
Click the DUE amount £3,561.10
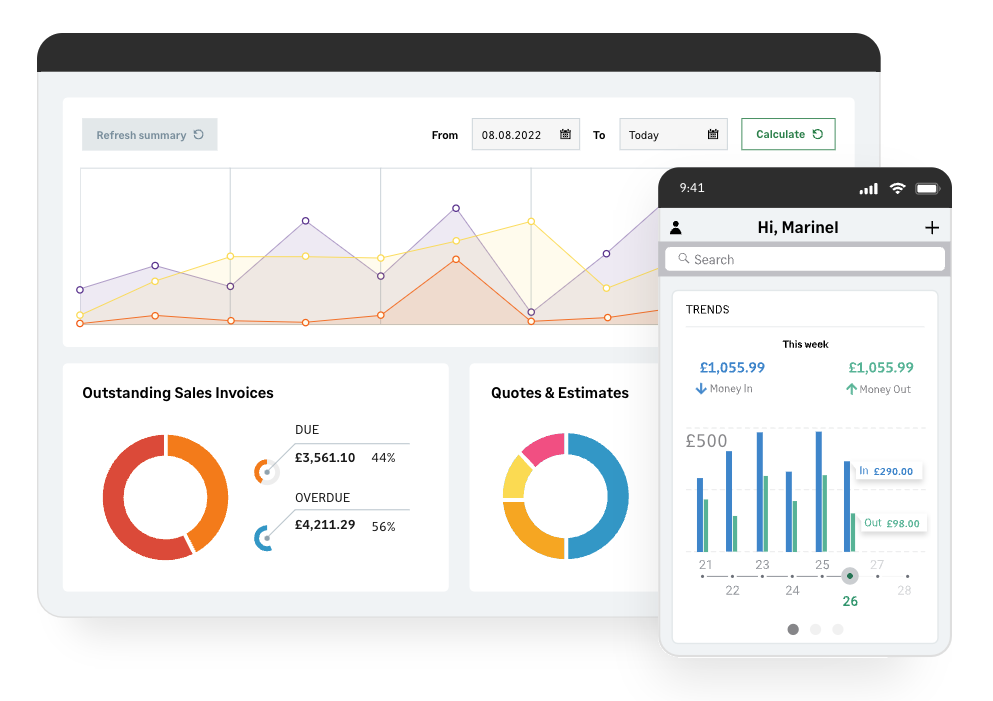(325, 457)
